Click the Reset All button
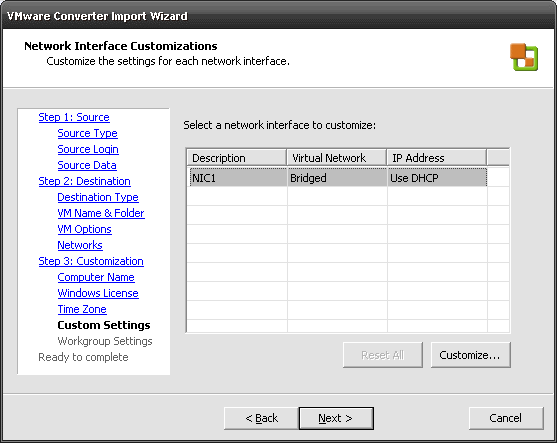 tap(383, 355)
